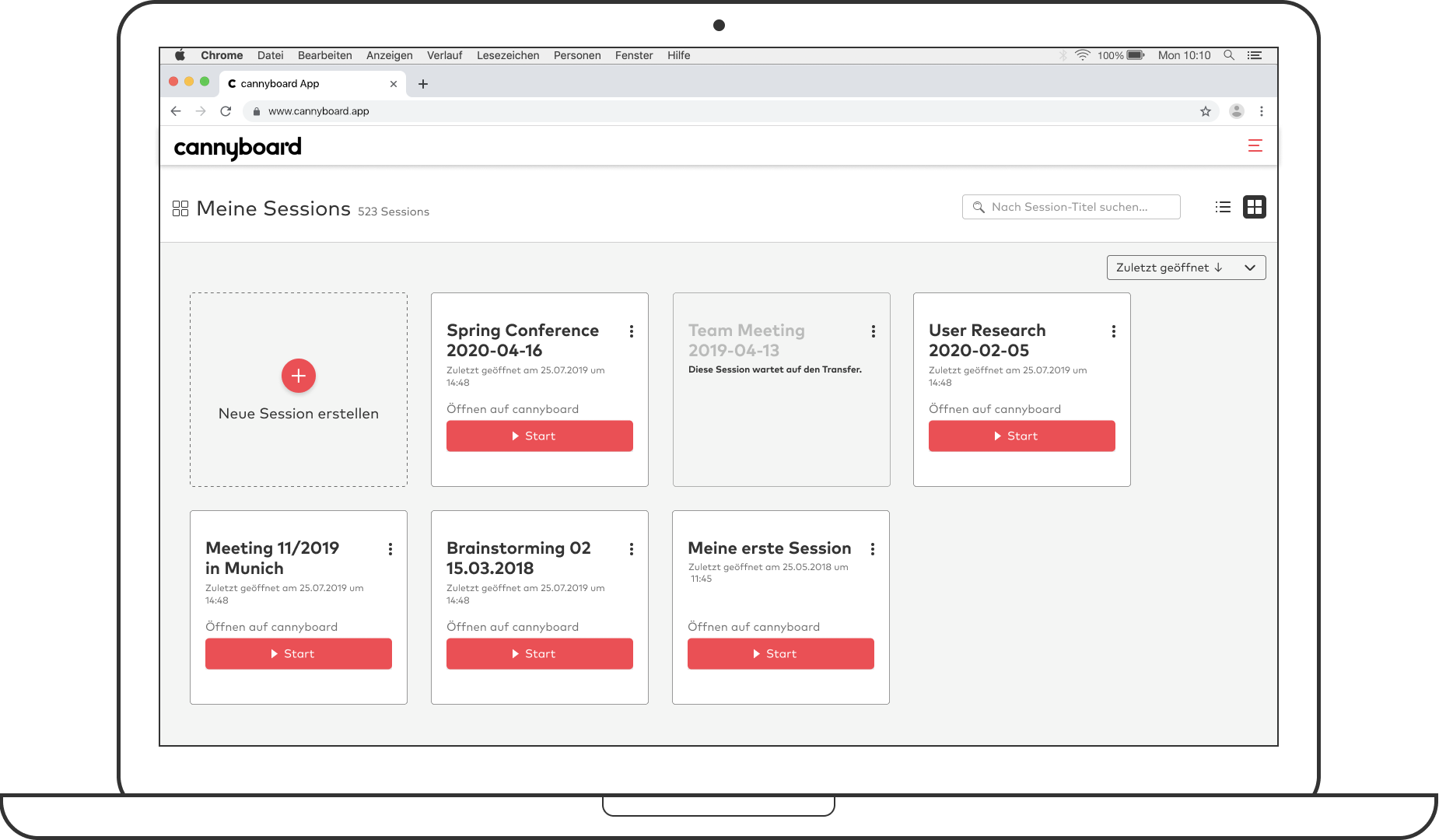Screen dimensions: 1439x840
Task: Open options for Meine erste Session
Action: (873, 549)
